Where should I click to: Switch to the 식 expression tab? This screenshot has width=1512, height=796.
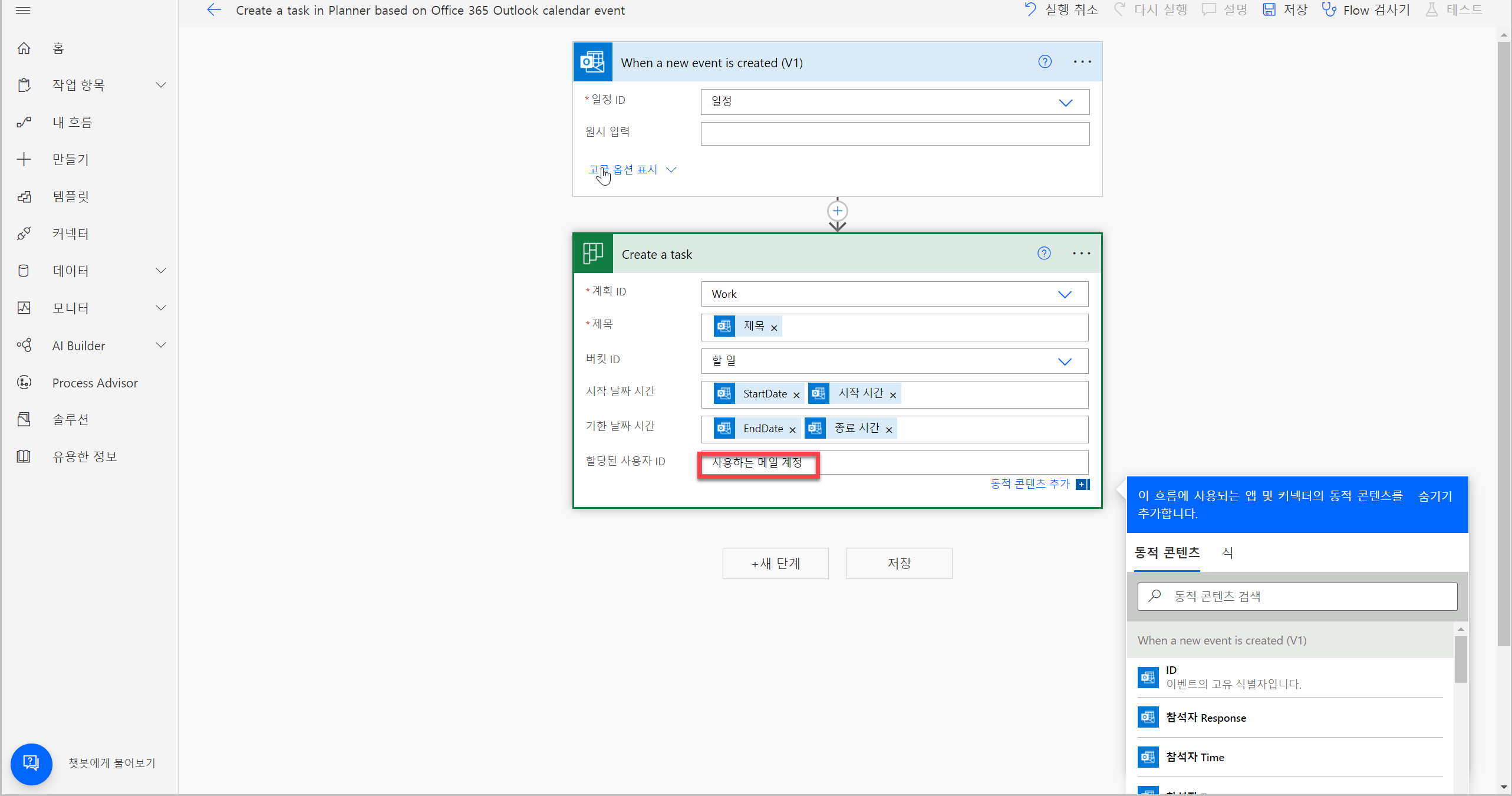[x=1227, y=552]
